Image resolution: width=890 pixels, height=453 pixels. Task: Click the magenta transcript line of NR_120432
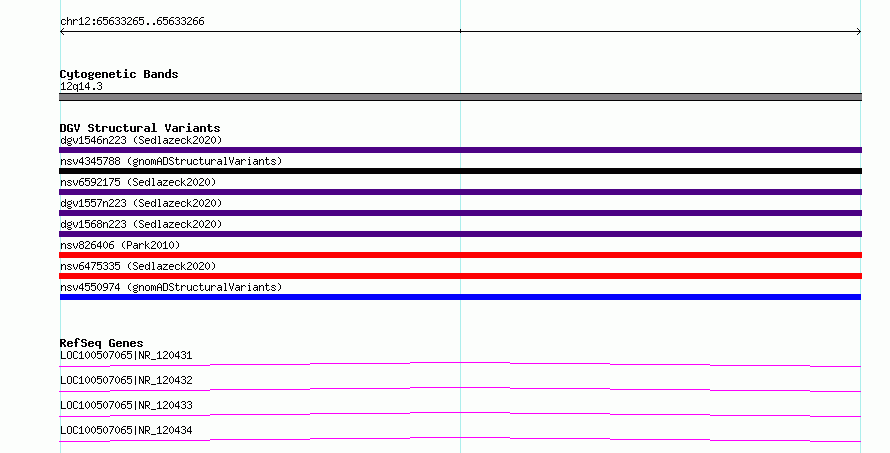tap(460, 388)
